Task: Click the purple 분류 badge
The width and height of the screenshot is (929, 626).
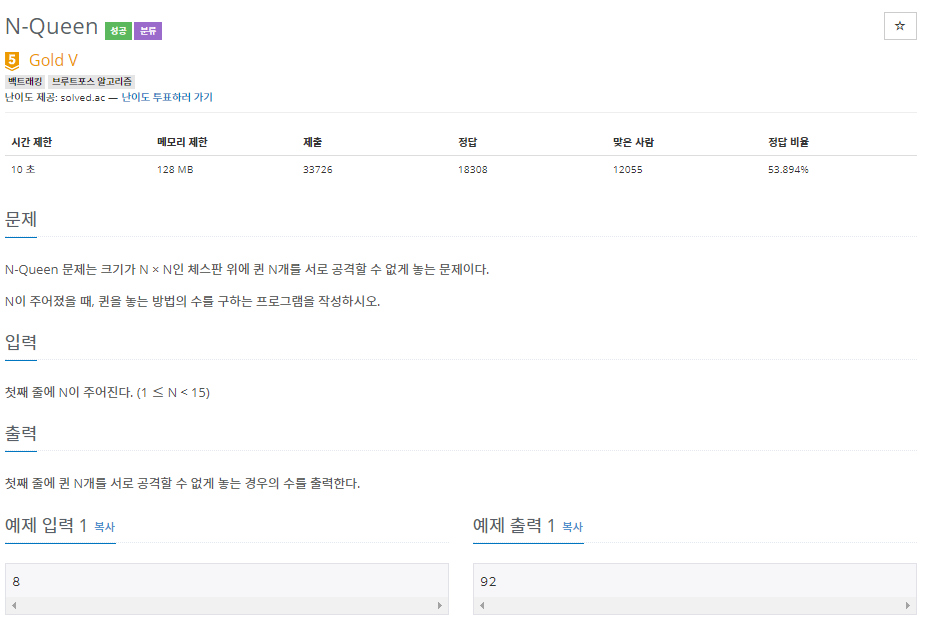Action: click(x=148, y=31)
